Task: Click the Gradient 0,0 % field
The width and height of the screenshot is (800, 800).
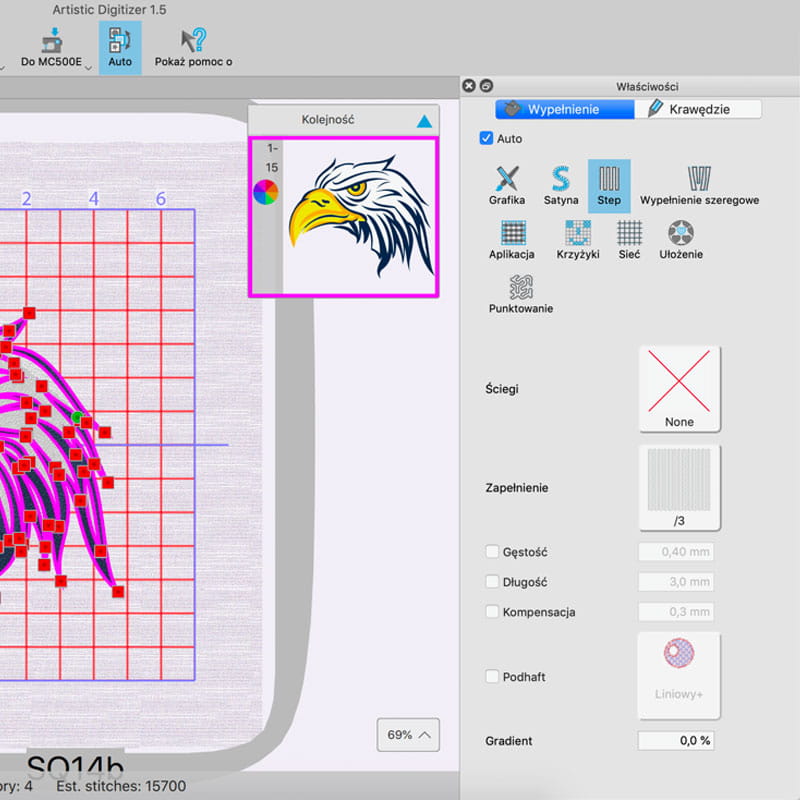Action: tap(676, 740)
